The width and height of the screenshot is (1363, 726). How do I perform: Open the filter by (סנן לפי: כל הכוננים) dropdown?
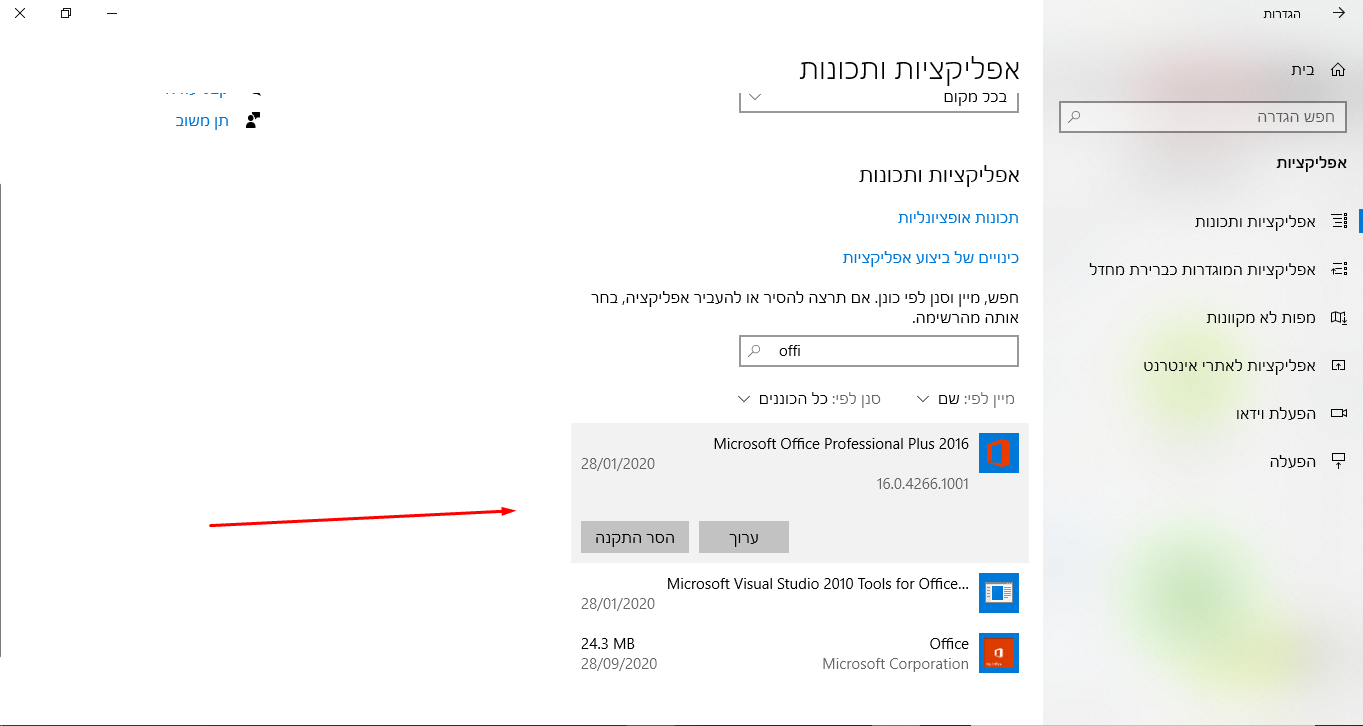809,399
